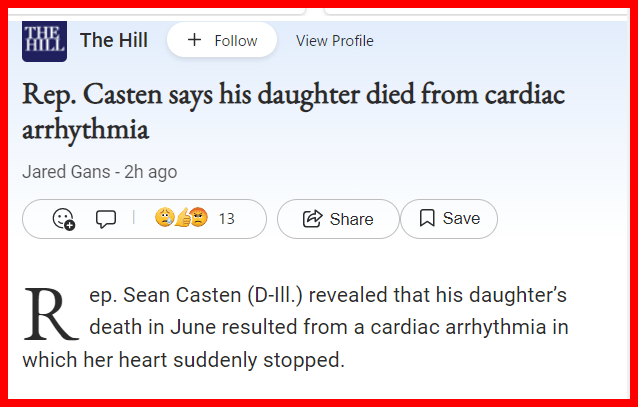Click the bookmark icon in Save

click(x=427, y=219)
